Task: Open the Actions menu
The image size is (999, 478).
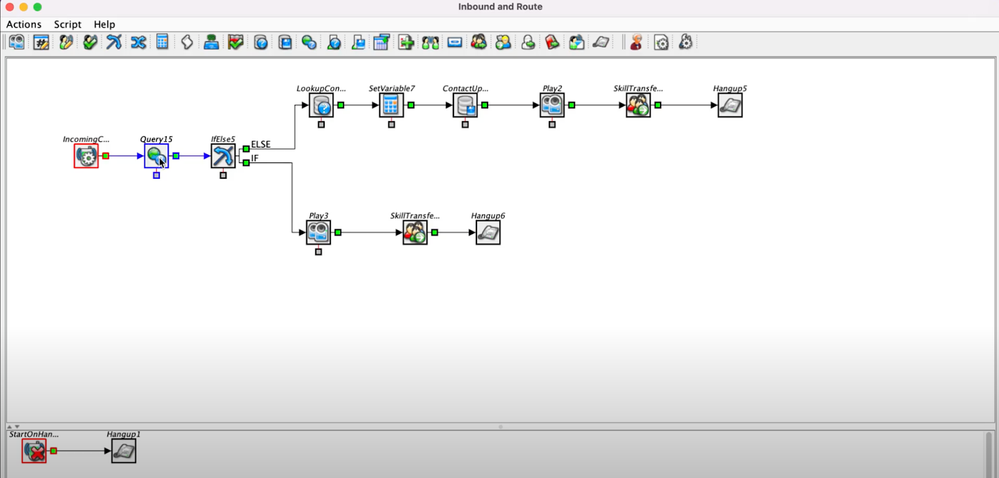Action: [x=24, y=24]
